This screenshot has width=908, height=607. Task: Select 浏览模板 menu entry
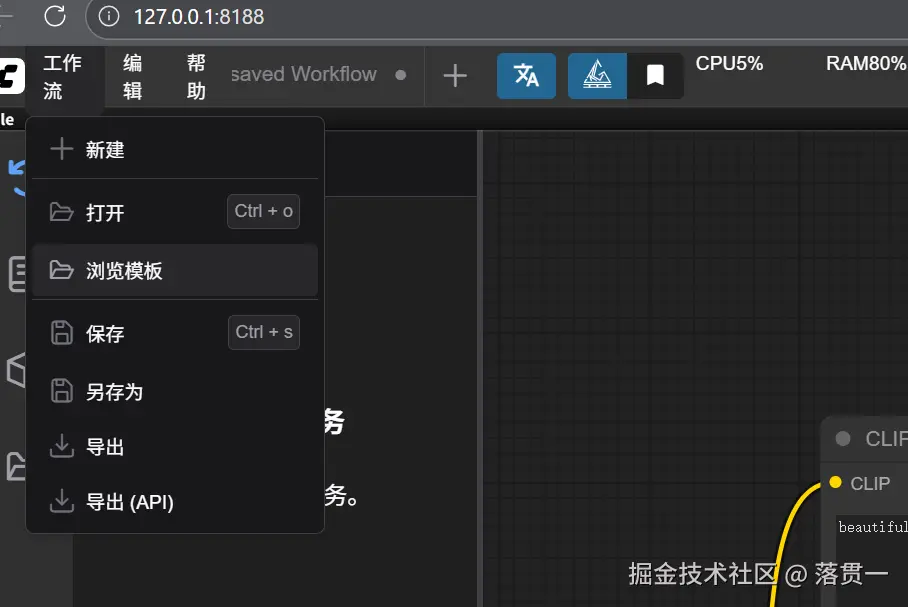tap(175, 270)
